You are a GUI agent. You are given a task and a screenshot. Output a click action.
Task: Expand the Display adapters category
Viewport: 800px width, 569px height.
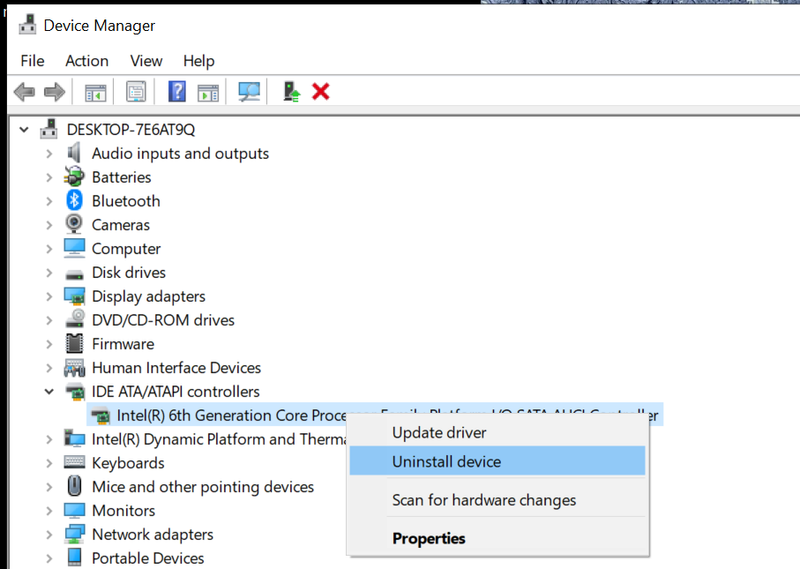pyautogui.click(x=49, y=296)
